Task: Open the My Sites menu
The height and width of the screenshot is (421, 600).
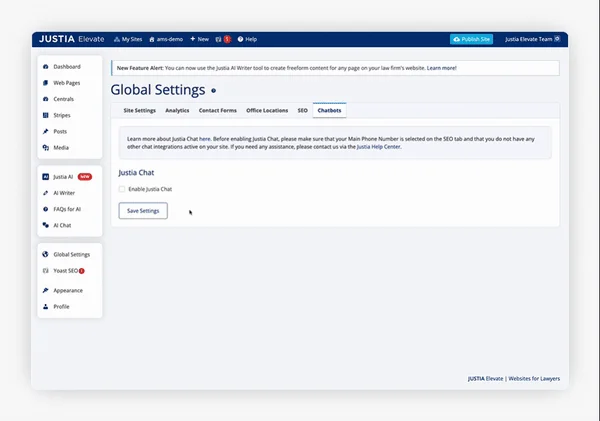Action: pyautogui.click(x=128, y=39)
